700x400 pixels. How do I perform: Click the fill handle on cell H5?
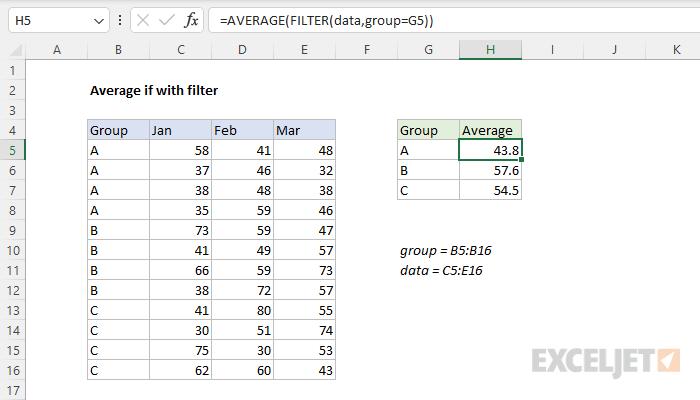[521, 159]
